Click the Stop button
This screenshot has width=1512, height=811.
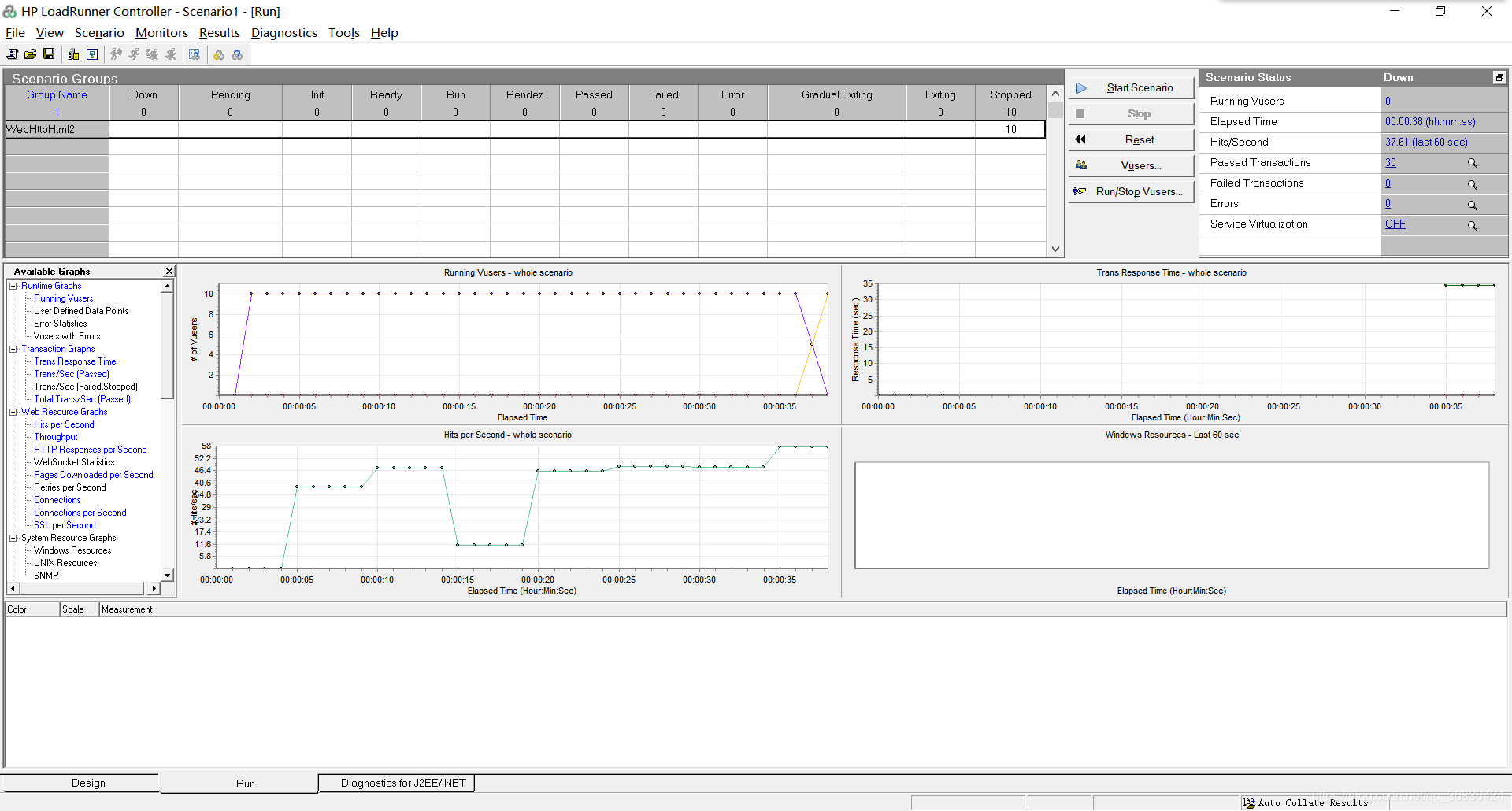tap(1131, 113)
